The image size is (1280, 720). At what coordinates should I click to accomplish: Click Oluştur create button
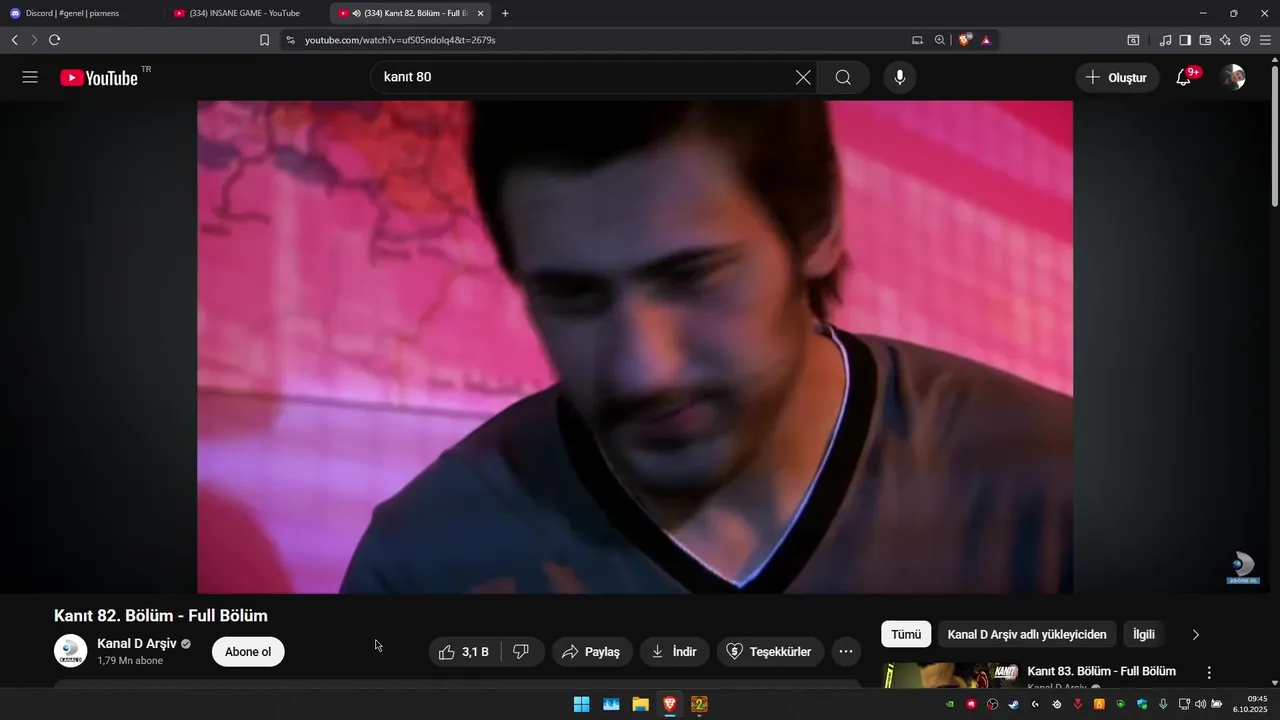pos(1118,77)
